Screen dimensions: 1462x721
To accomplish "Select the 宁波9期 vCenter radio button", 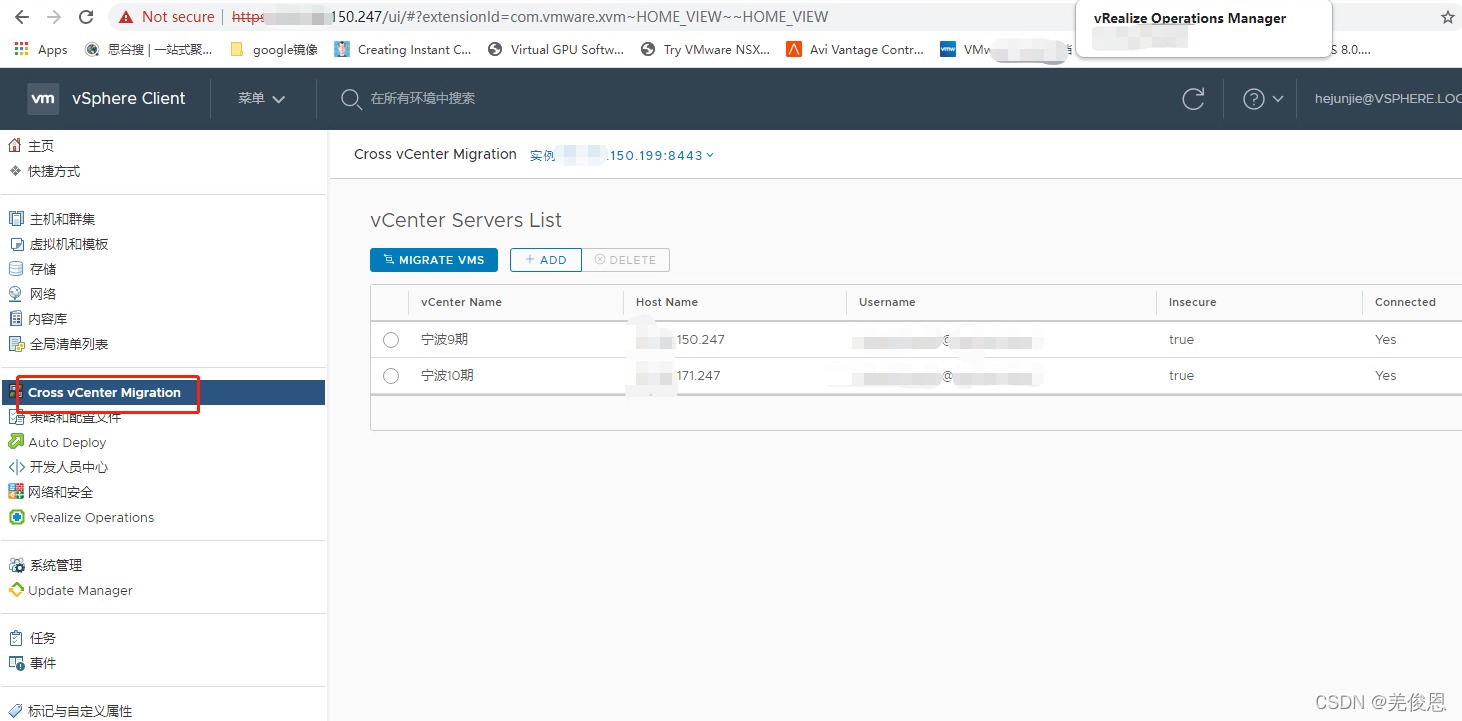I will point(391,340).
